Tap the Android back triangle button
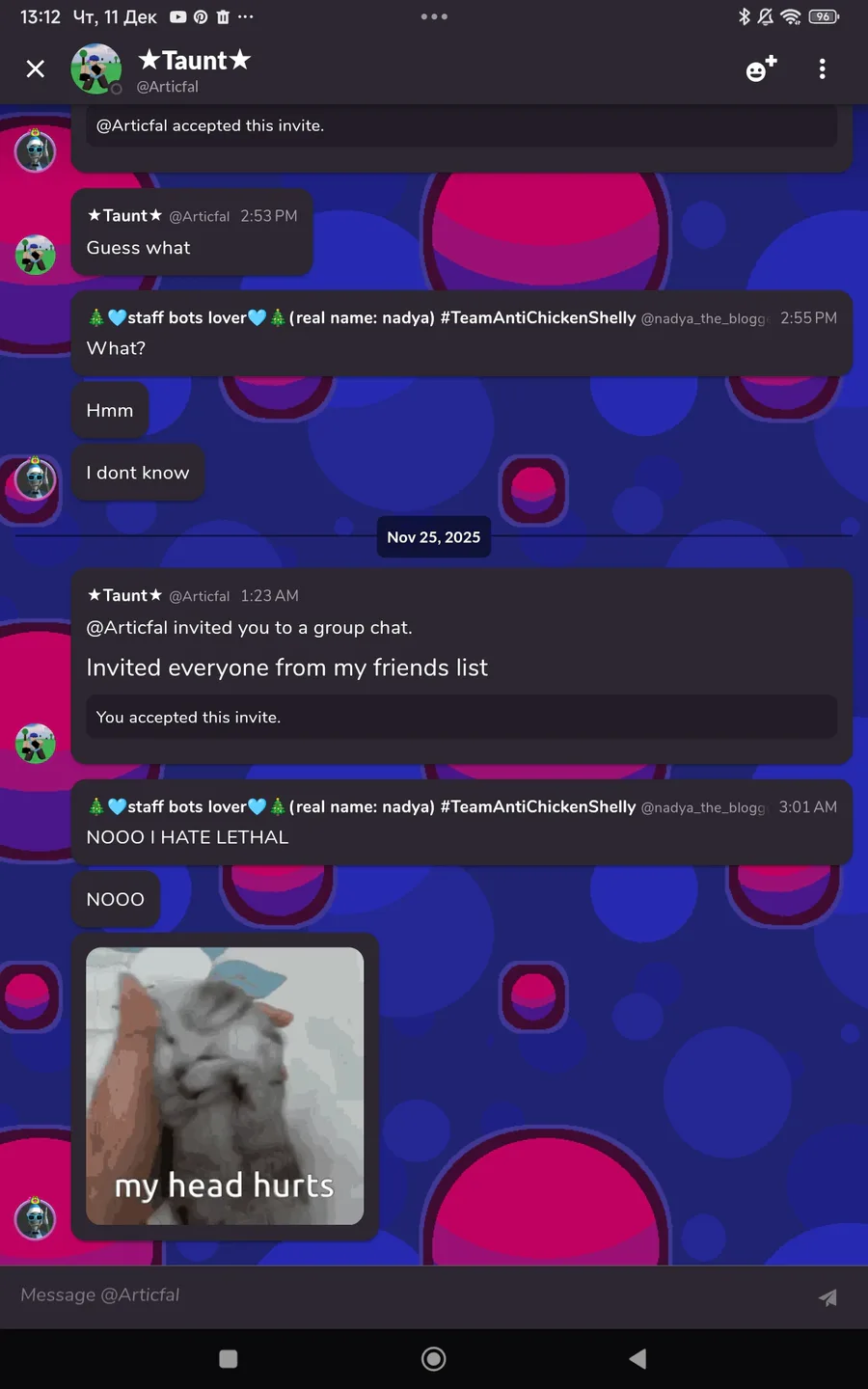The height and width of the screenshot is (1389, 868). [x=637, y=1358]
